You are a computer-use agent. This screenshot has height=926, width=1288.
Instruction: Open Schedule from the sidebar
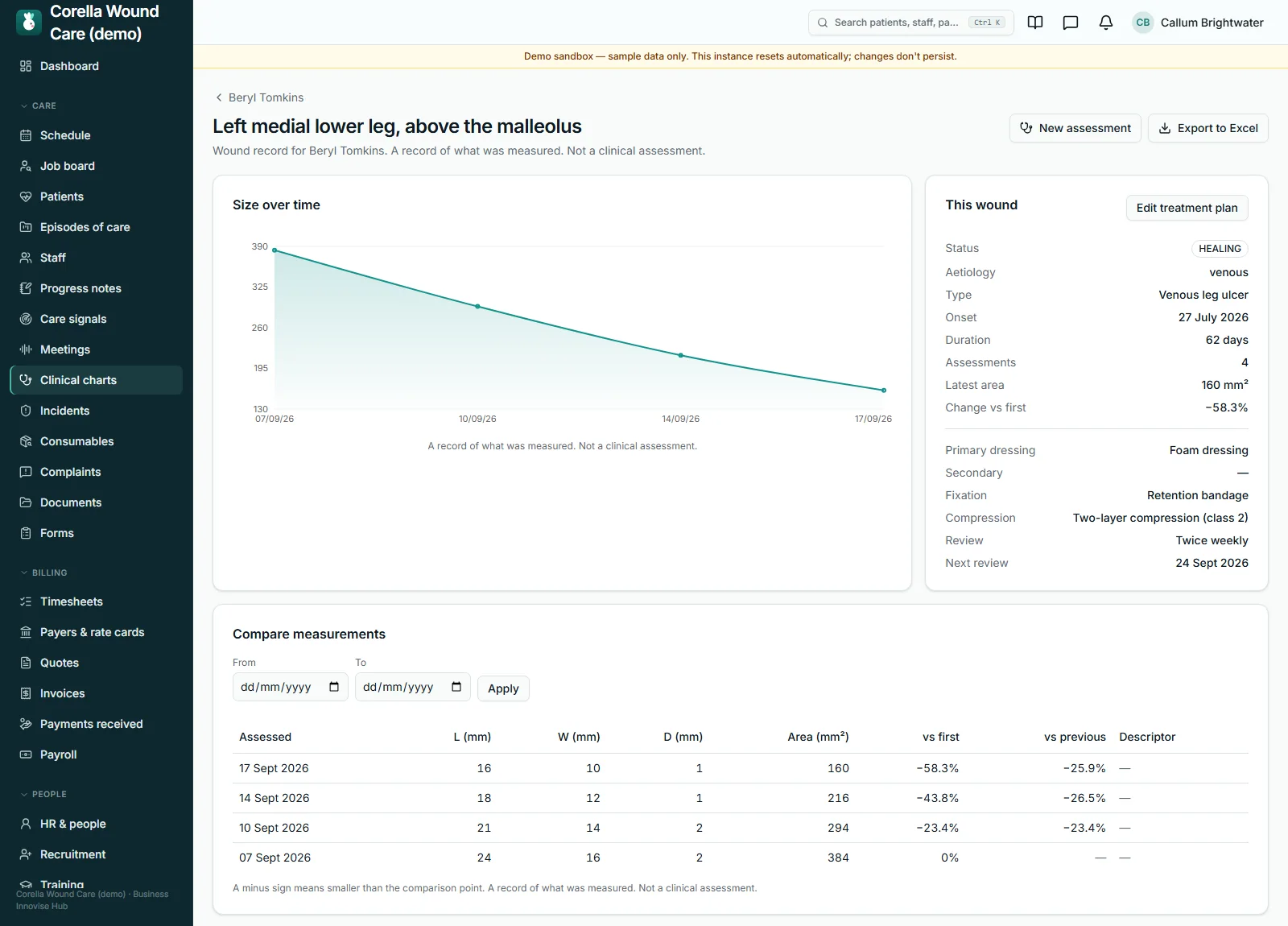point(97,135)
